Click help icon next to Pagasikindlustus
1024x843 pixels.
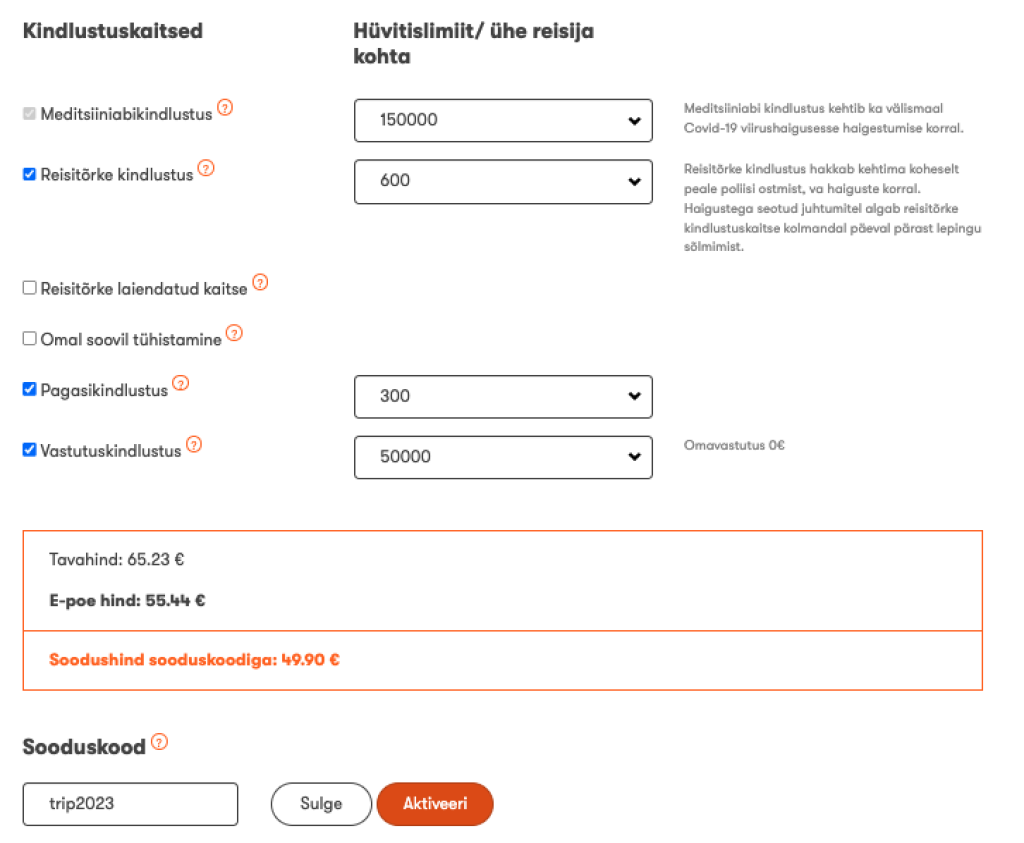click(x=181, y=383)
